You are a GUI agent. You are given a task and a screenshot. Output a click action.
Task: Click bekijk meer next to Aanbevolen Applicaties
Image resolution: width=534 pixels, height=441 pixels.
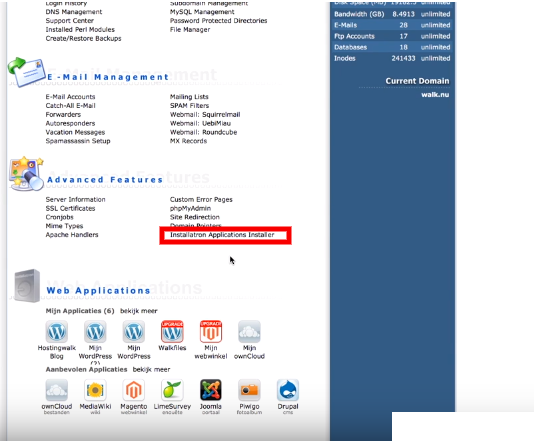pyautogui.click(x=151, y=369)
